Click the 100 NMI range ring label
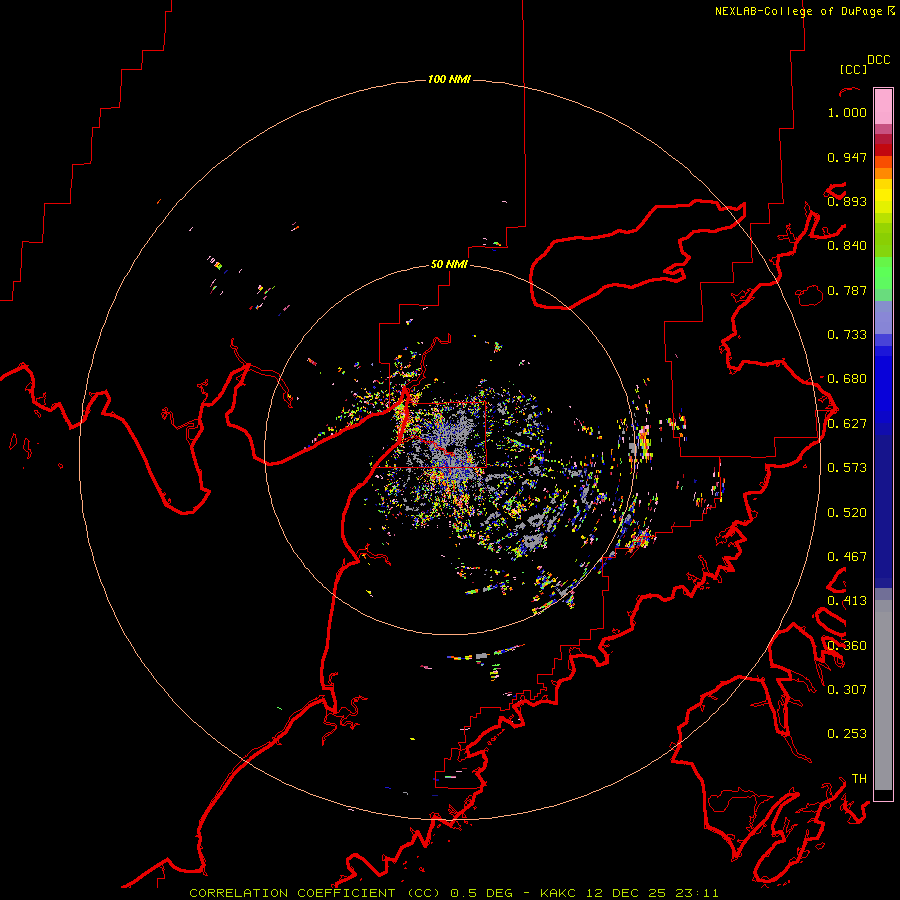900x900 pixels. pos(449,79)
